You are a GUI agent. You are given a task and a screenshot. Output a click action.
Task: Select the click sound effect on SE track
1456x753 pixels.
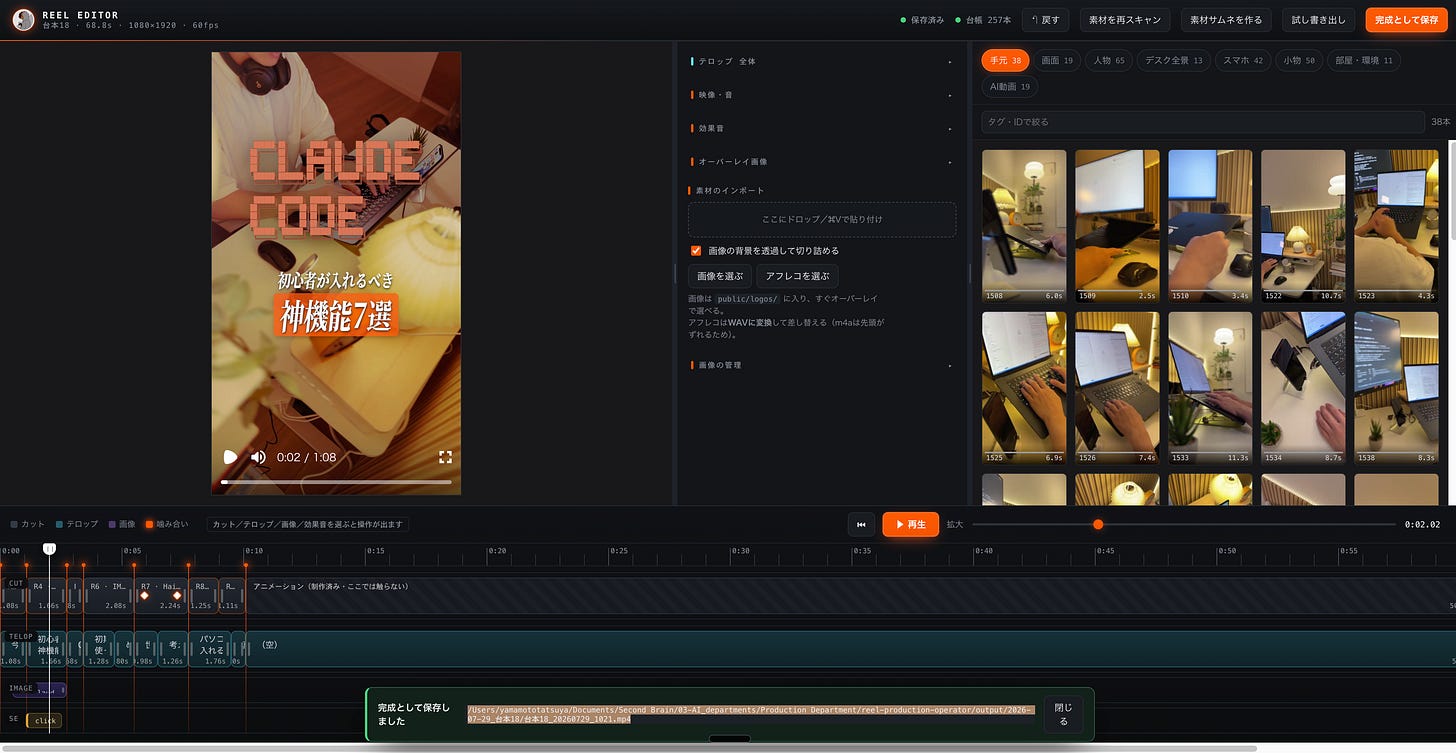[x=44, y=720]
